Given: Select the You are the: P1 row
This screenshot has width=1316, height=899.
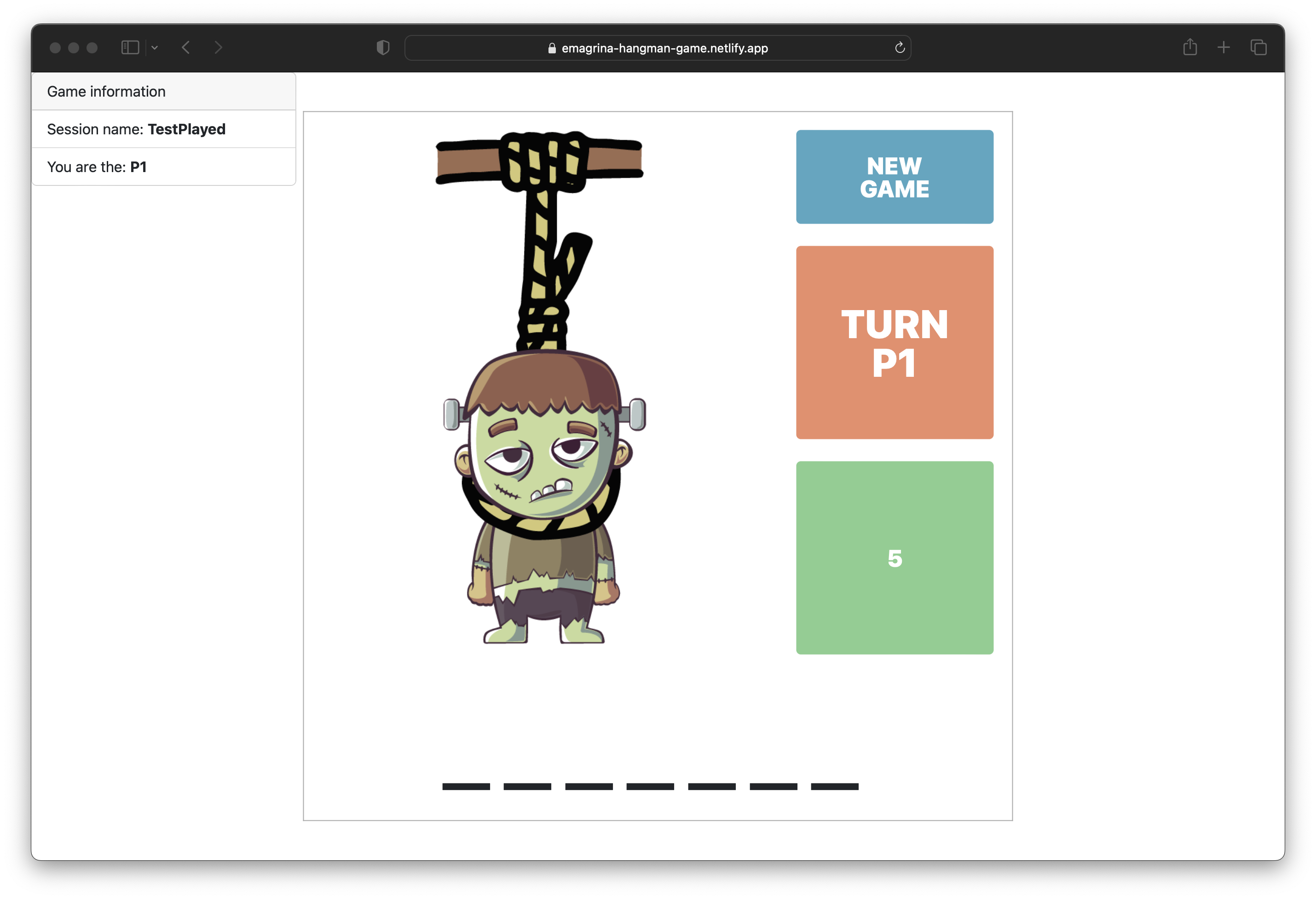Looking at the screenshot, I should point(164,167).
